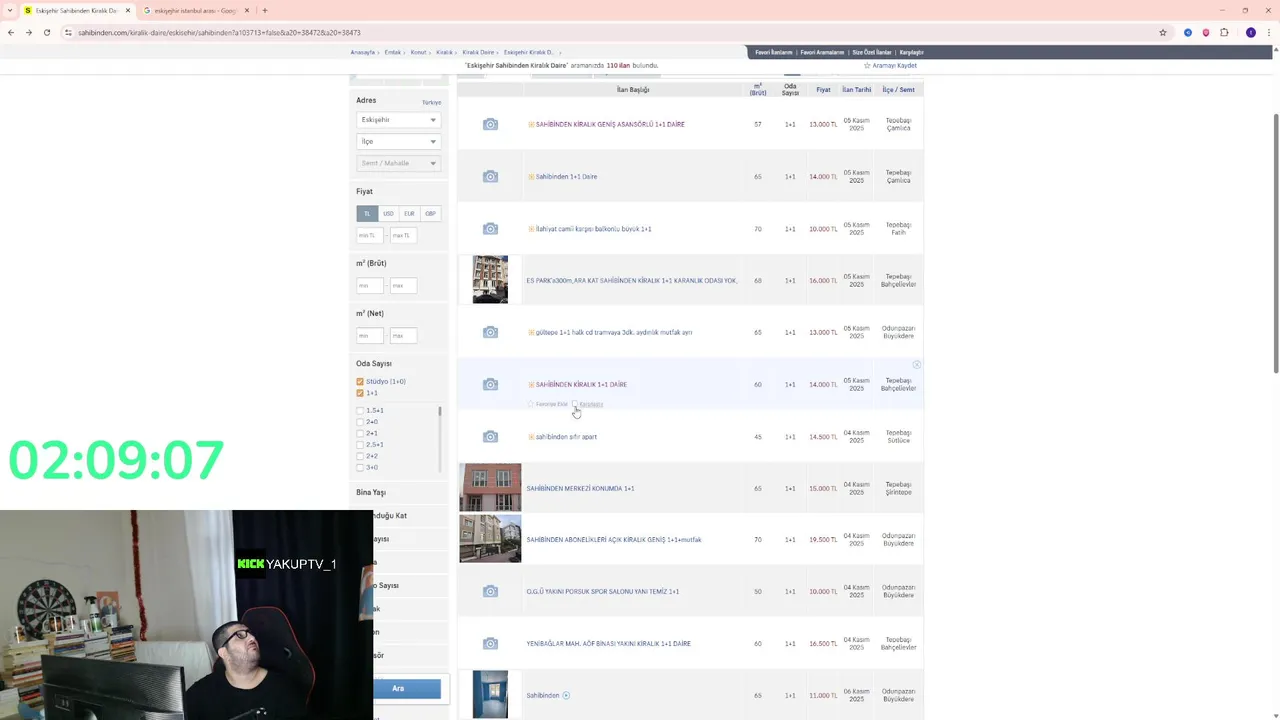The height and width of the screenshot is (720, 1280).
Task: Open the Chrome profile avatar
Action: (1250, 32)
